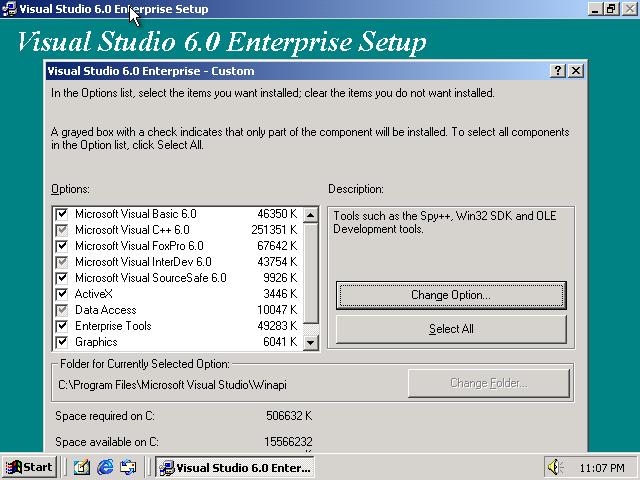This screenshot has height=480, width=640.
Task: Click the 15566232 space available value
Action: [288, 442]
